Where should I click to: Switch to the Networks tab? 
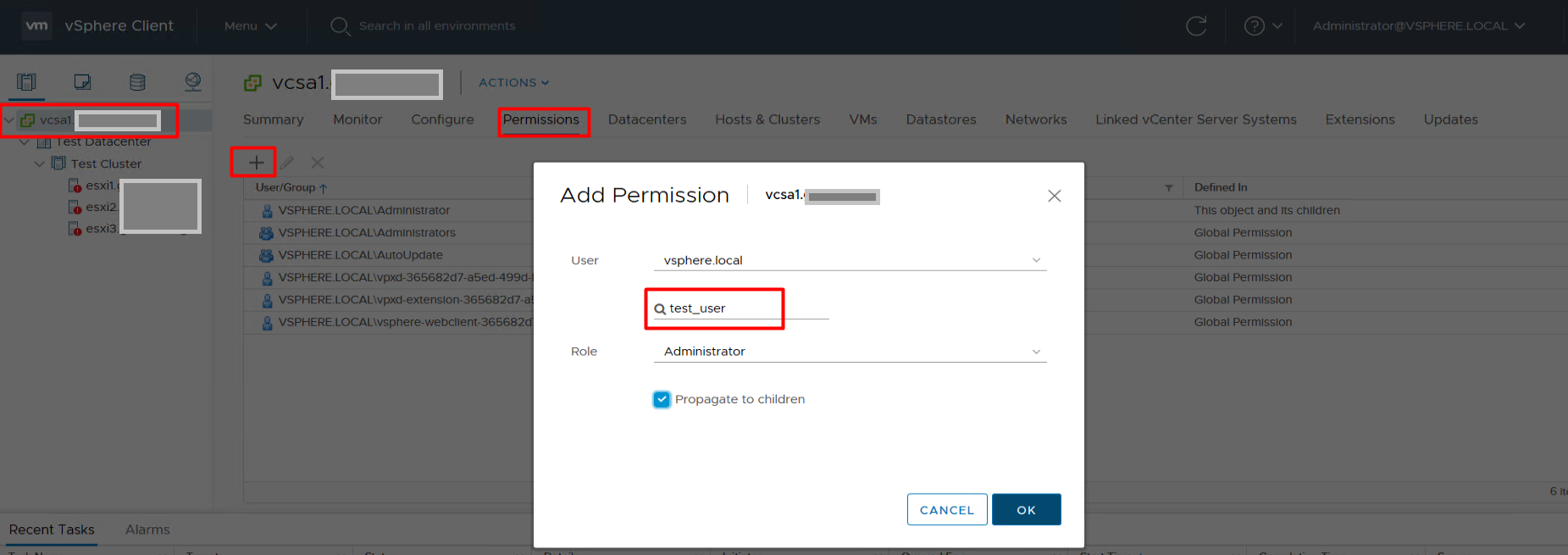click(1036, 119)
